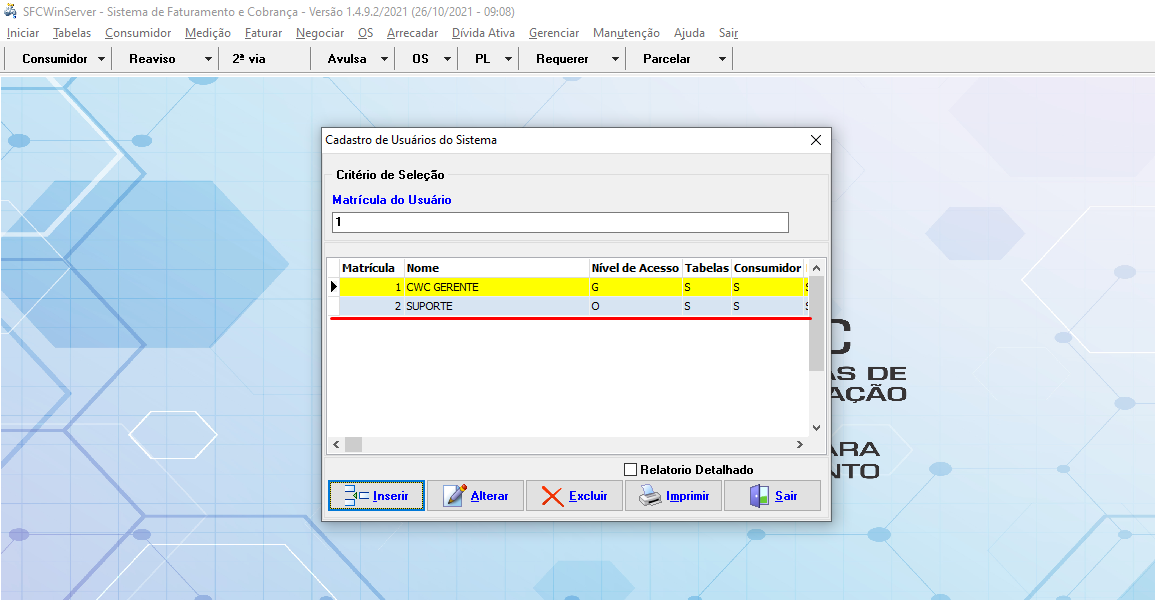
Task: Click the 2ª via toolbar button
Action: point(249,59)
